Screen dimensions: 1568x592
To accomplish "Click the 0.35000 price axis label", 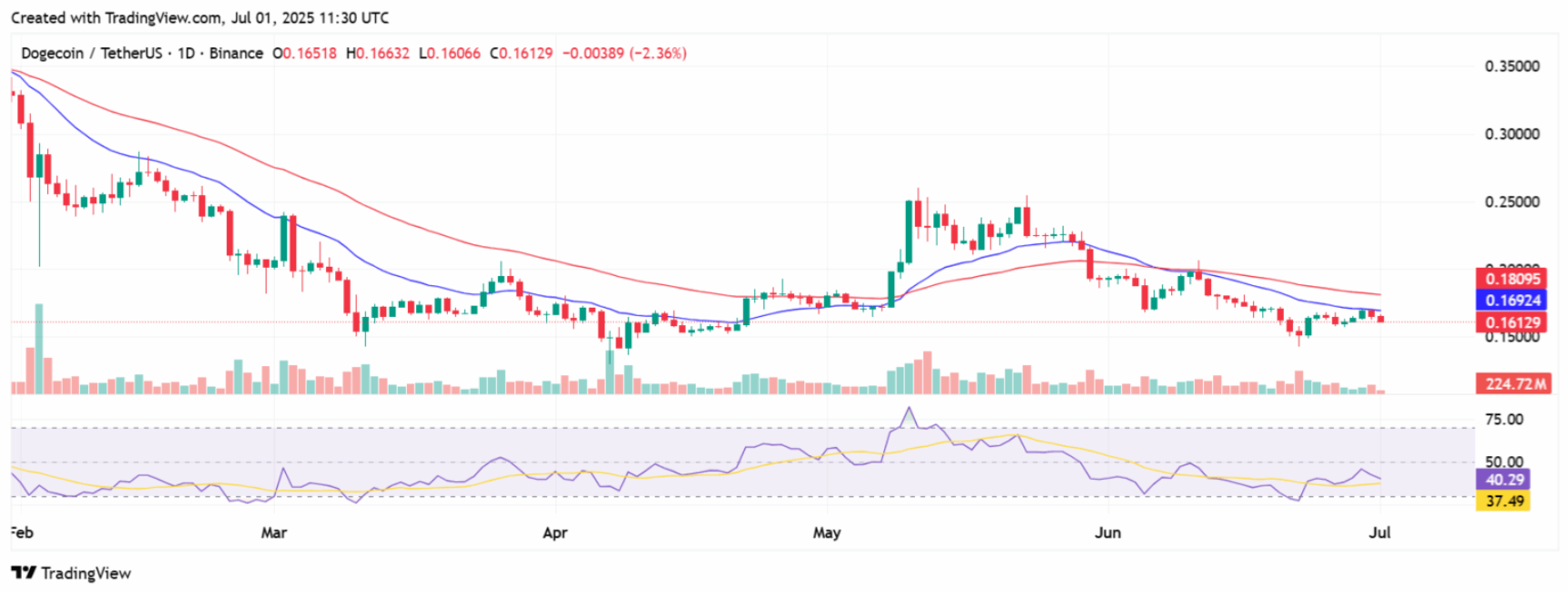I will coord(1512,66).
